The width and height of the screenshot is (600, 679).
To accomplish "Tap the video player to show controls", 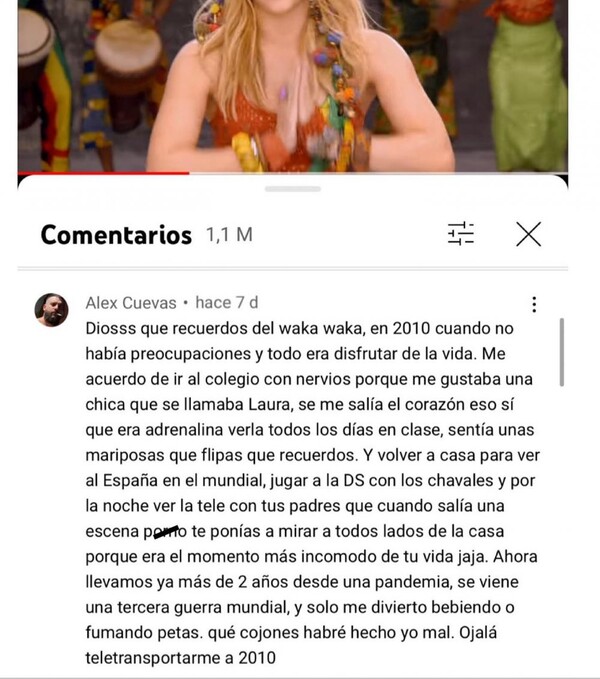I will [293, 86].
